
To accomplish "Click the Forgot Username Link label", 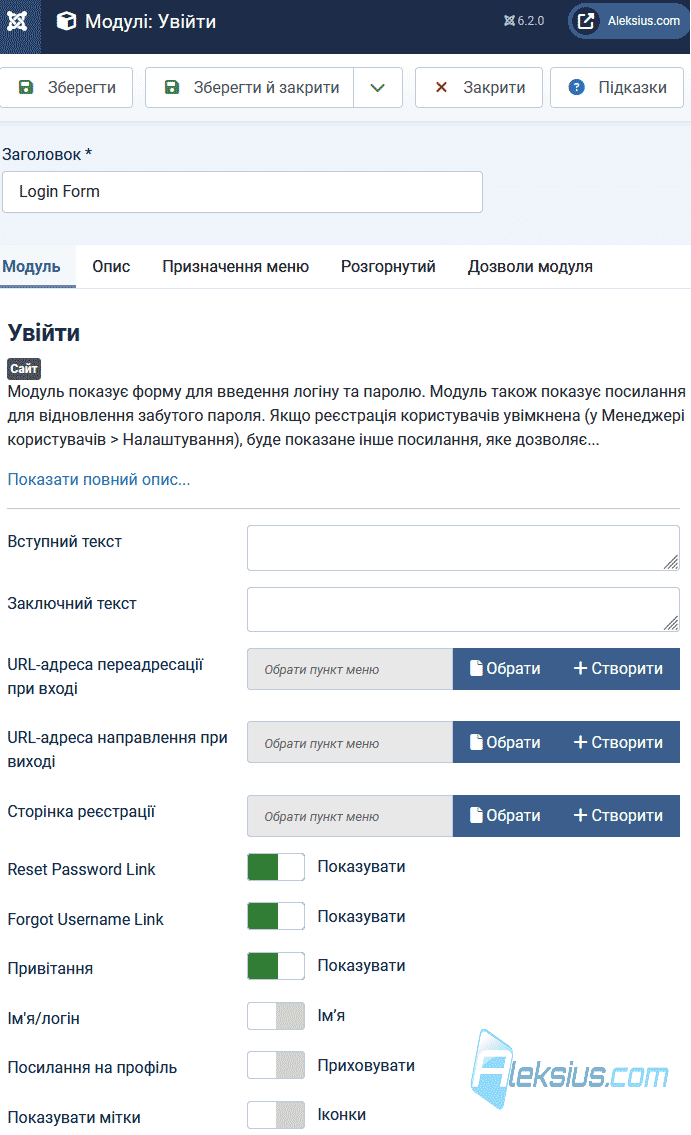I will pyautogui.click(x=85, y=919).
